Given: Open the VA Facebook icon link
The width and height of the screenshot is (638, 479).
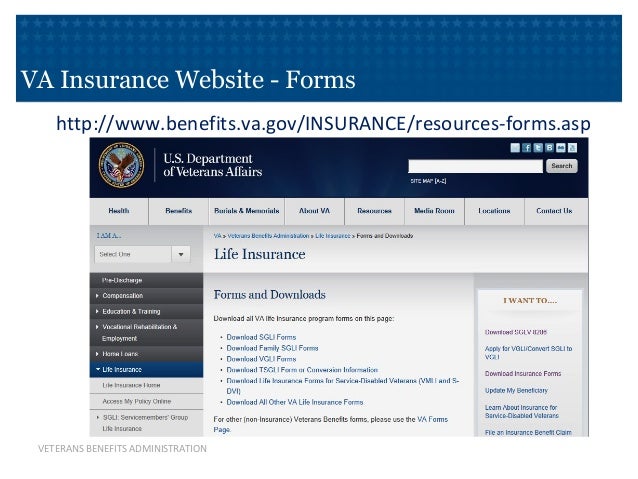Looking at the screenshot, I should tap(527, 148).
